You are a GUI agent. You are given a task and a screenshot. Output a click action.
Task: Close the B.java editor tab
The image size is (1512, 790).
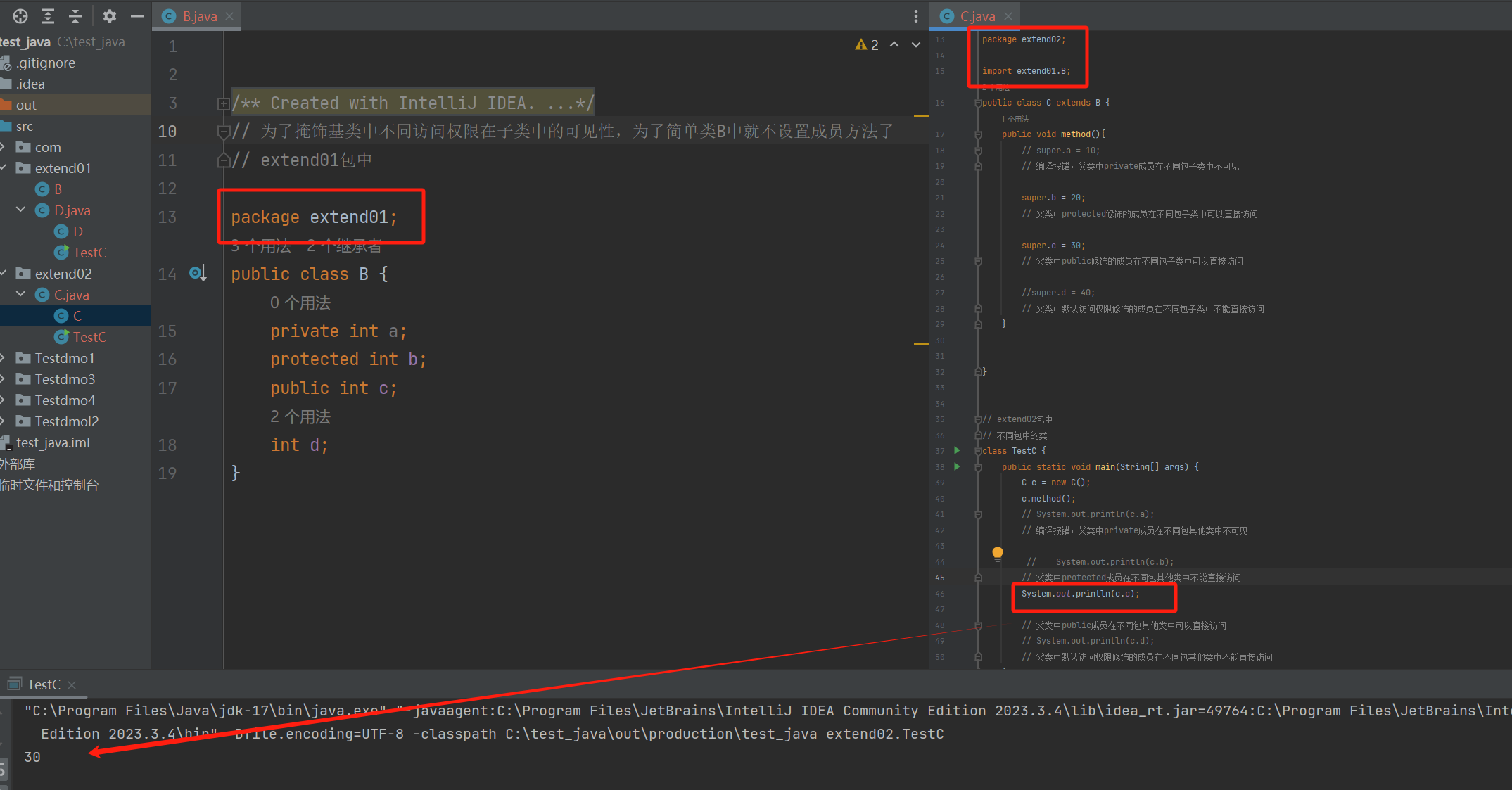pyautogui.click(x=229, y=16)
